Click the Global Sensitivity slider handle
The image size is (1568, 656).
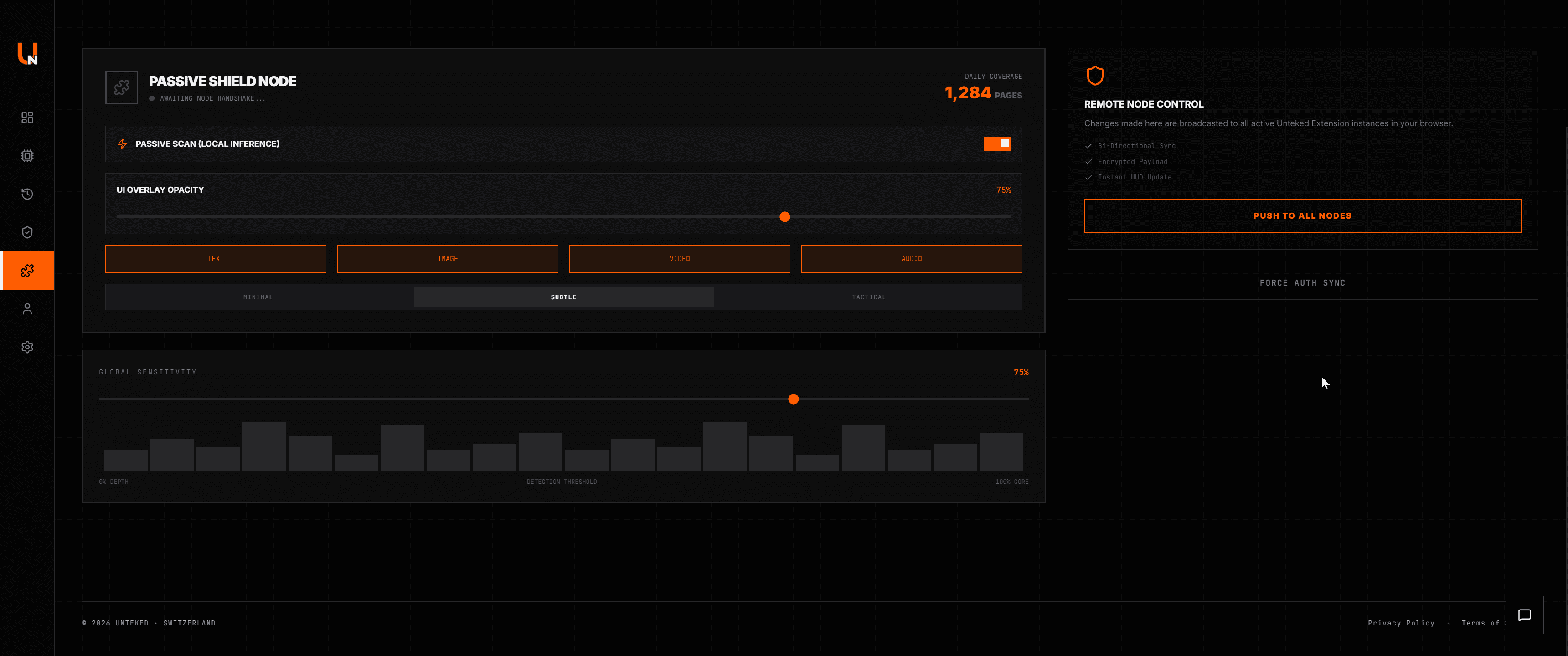tap(793, 399)
